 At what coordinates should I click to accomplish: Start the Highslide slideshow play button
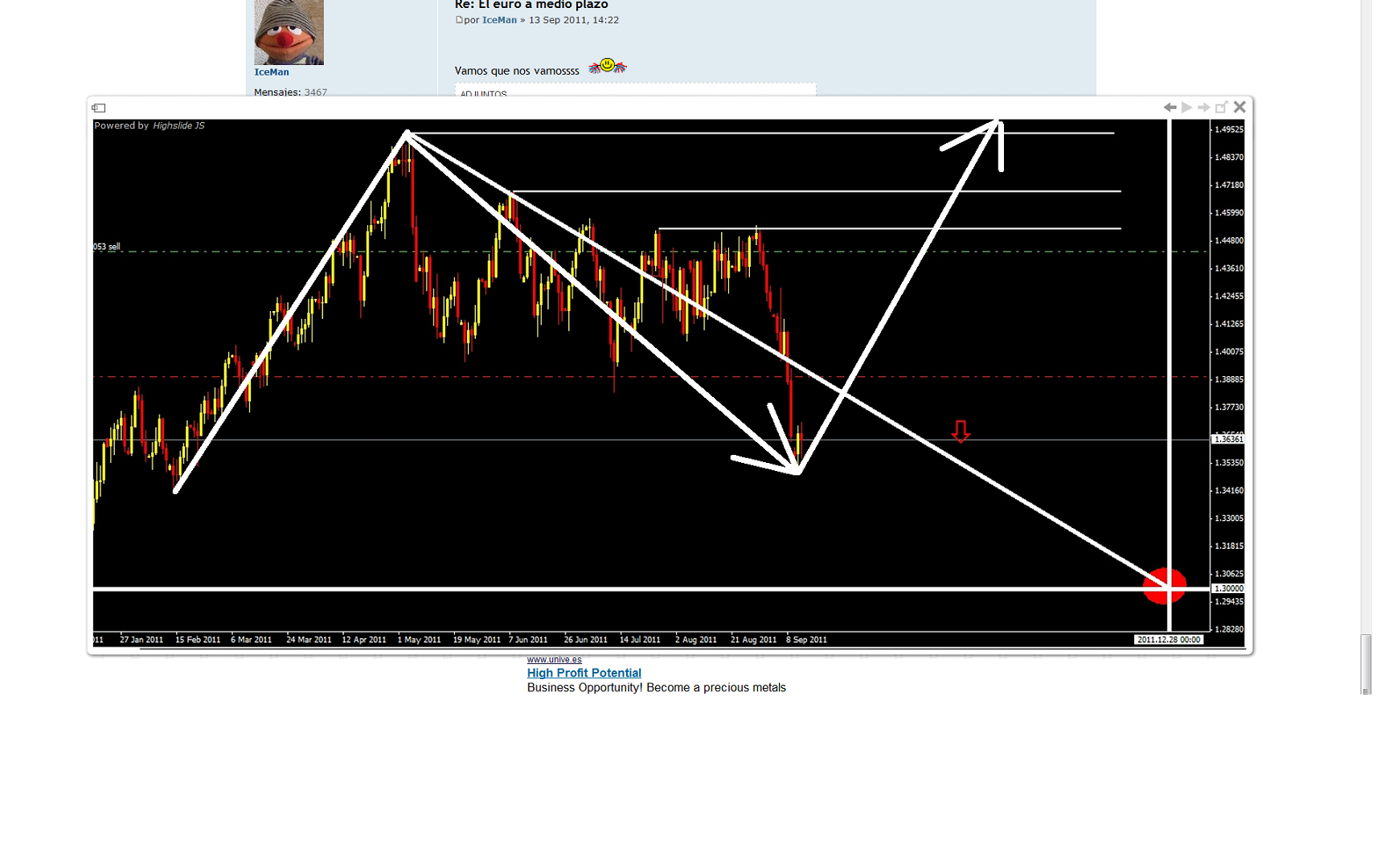click(x=1186, y=107)
